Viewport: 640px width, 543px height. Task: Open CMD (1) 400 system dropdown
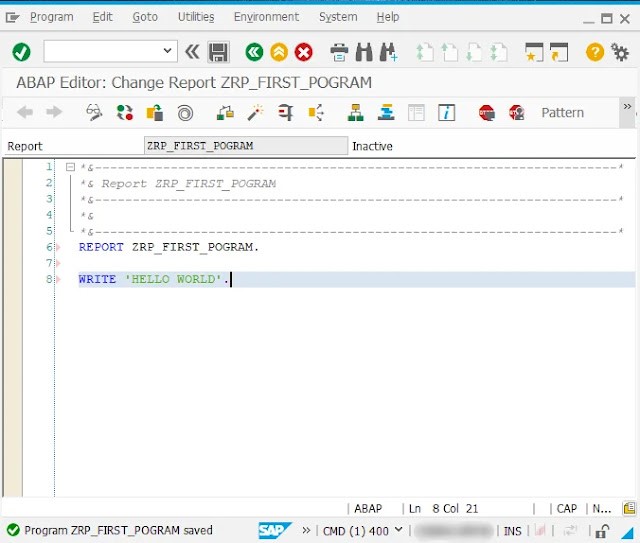point(362,531)
